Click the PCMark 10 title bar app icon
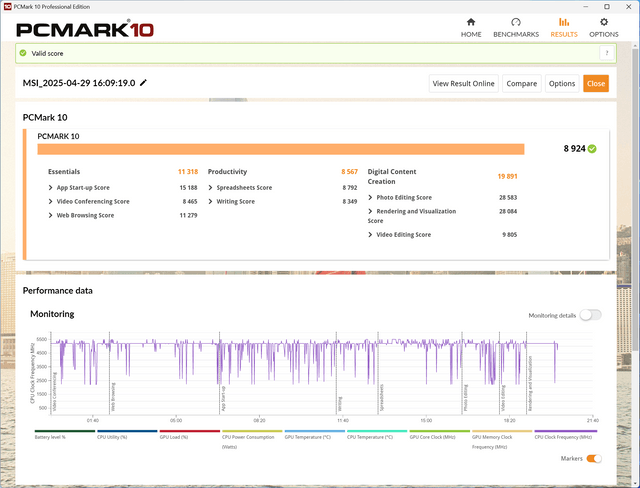Image resolution: width=640 pixels, height=488 pixels. pyautogui.click(x=7, y=7)
